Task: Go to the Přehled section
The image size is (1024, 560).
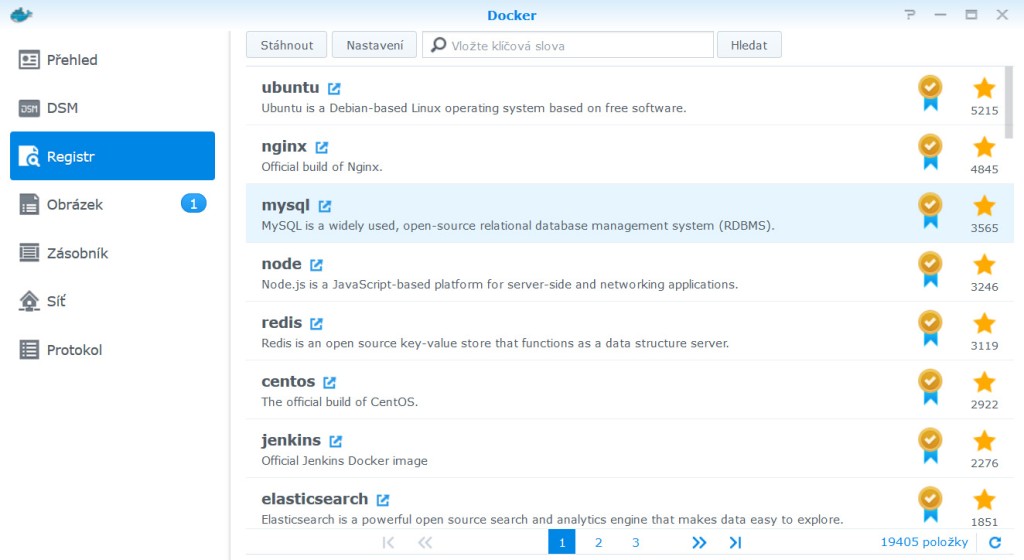Action: [112, 60]
